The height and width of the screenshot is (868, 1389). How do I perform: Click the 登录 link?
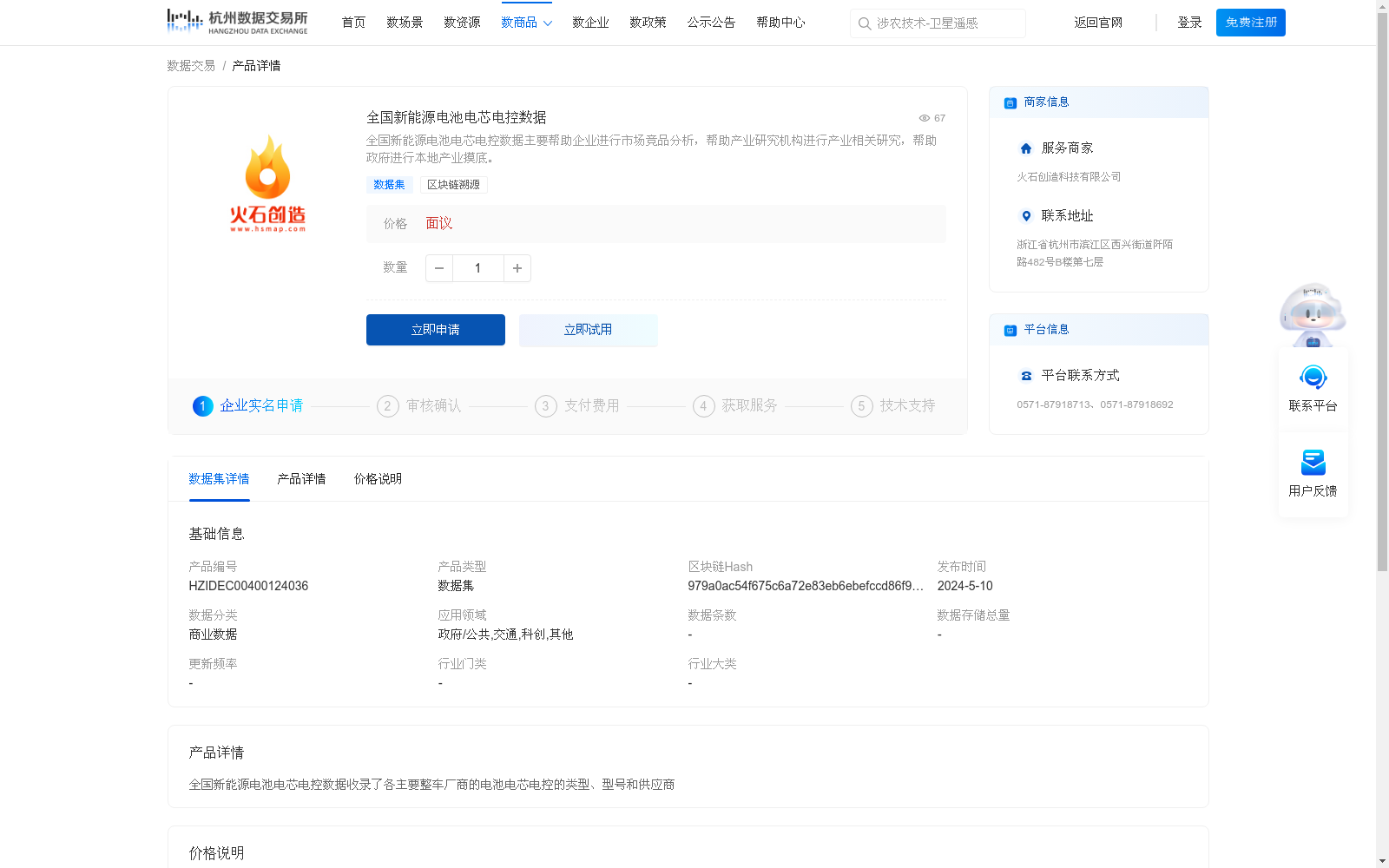tap(1189, 23)
